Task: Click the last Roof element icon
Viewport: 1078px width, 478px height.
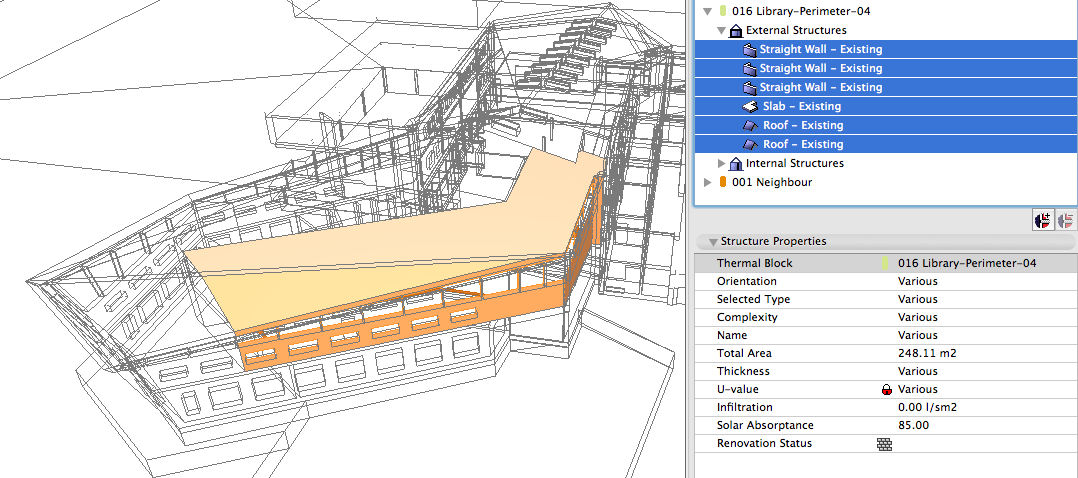Action: [750, 144]
